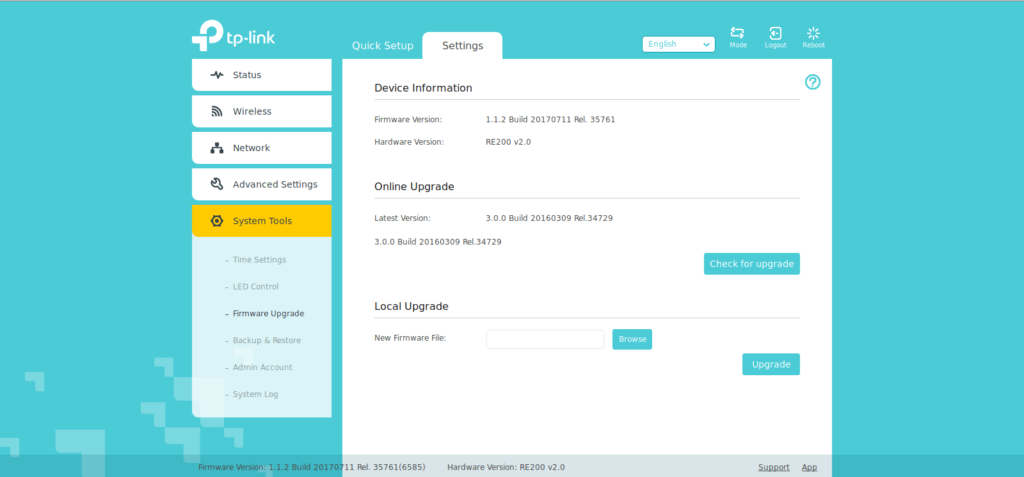
Task: Select the Settings tab
Action: point(462,46)
